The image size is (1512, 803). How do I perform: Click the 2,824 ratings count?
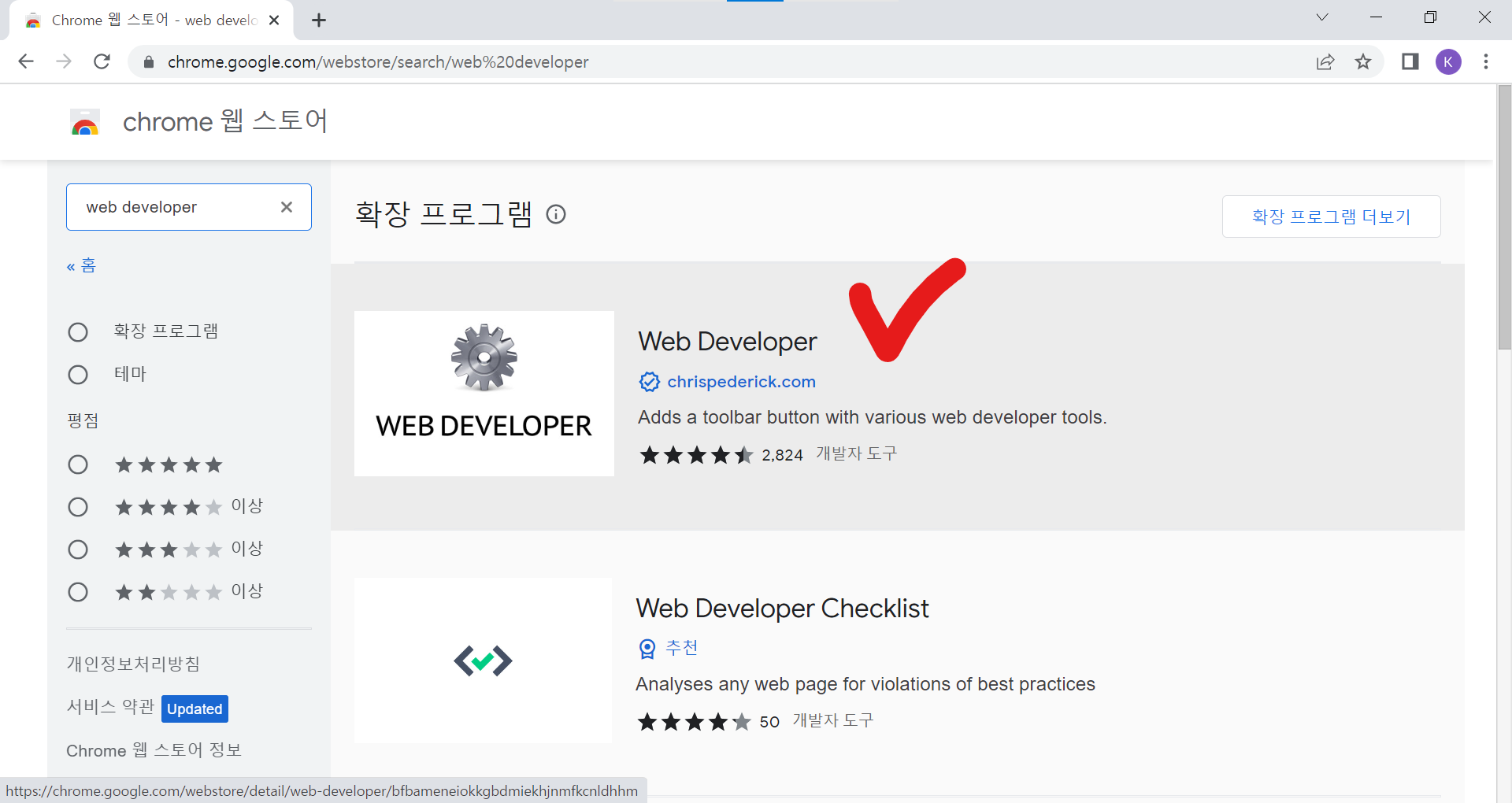coord(782,455)
